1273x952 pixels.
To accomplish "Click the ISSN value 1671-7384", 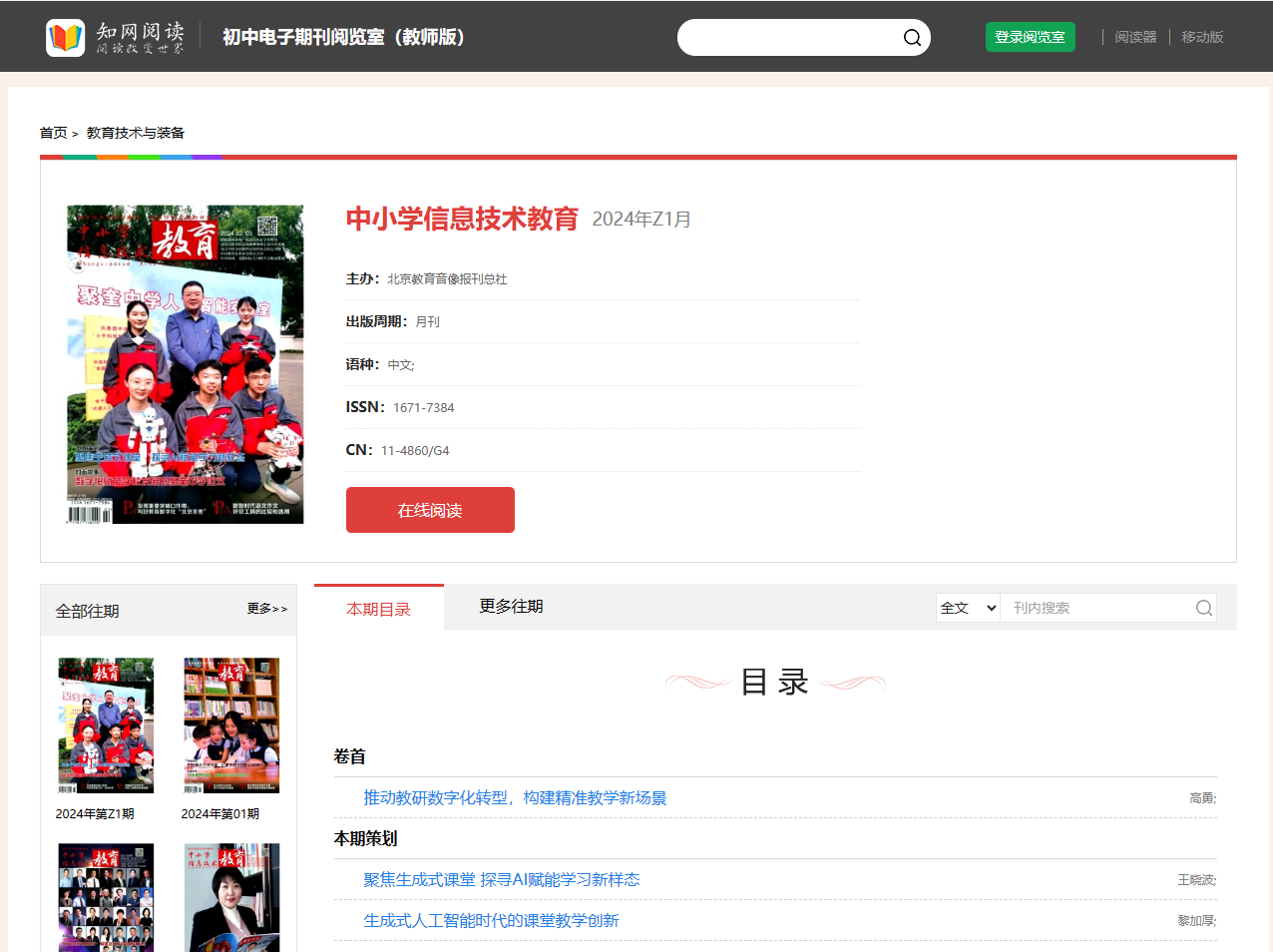I will tap(424, 407).
